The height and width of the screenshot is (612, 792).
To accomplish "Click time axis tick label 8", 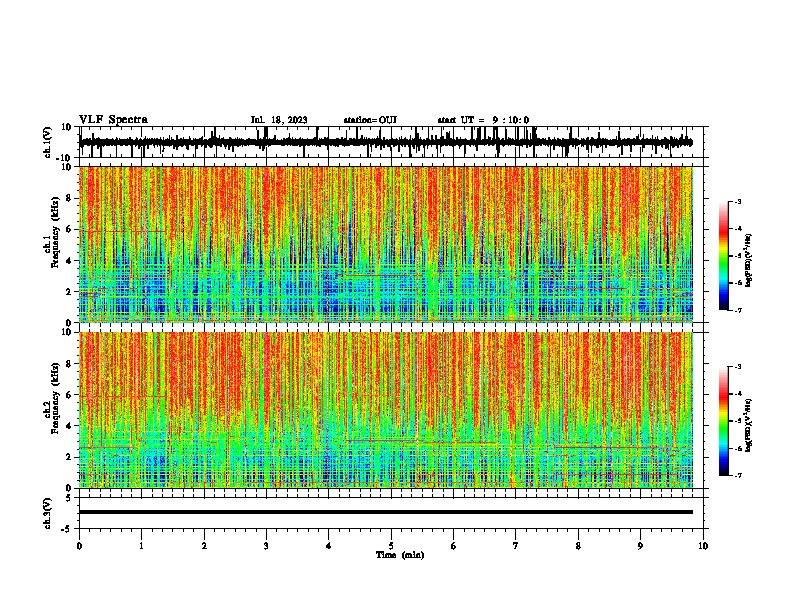I will [x=578, y=546].
